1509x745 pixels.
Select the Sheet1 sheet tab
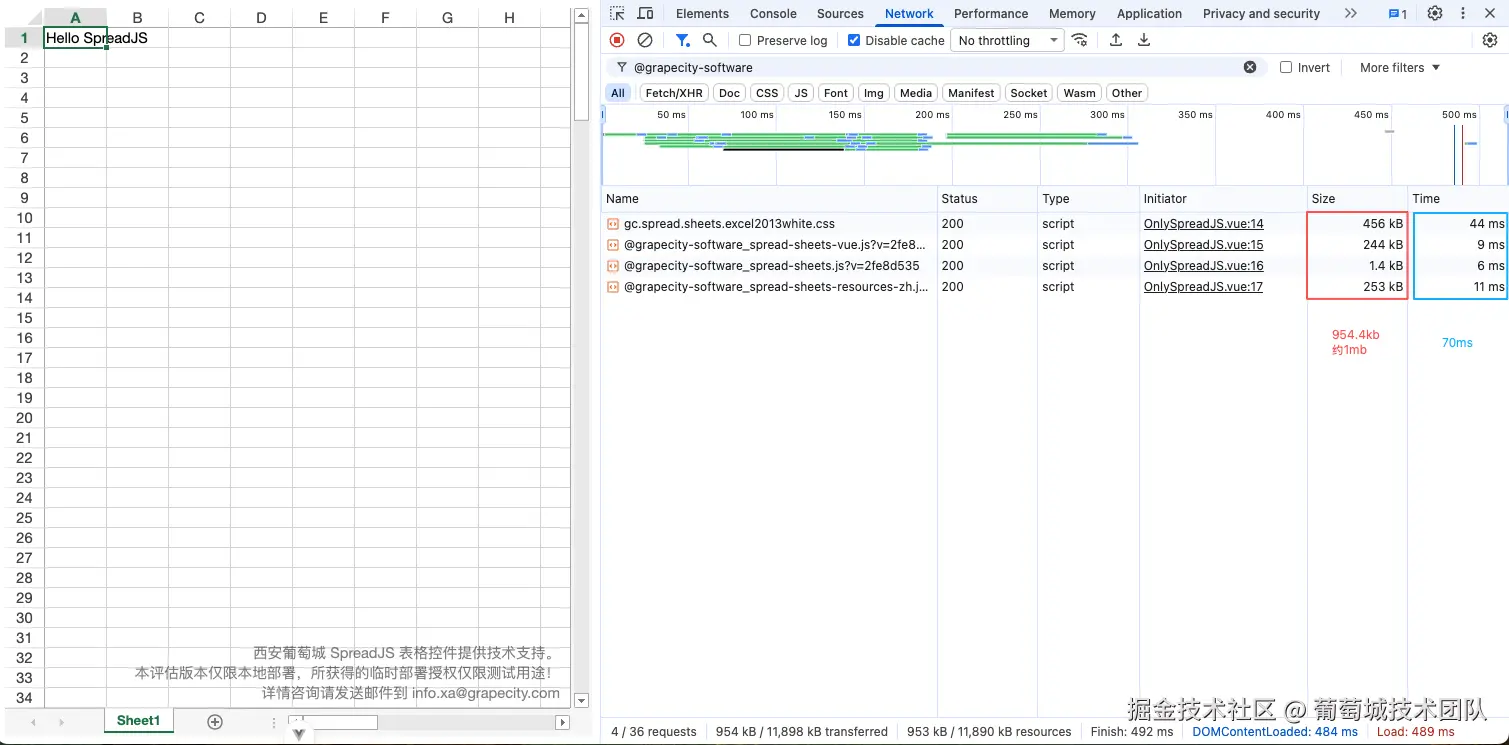(x=138, y=720)
